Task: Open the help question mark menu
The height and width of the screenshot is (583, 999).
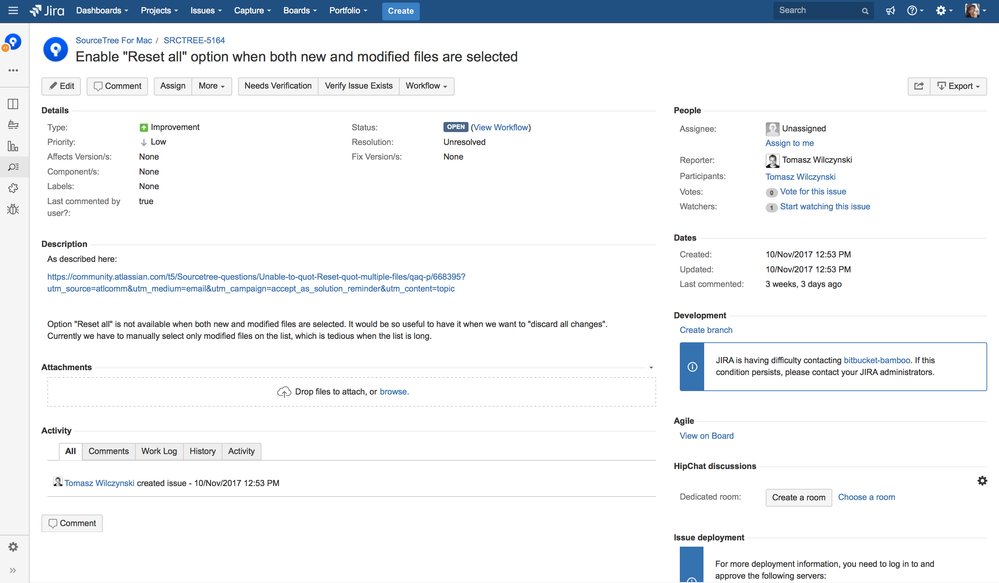Action: pos(915,11)
